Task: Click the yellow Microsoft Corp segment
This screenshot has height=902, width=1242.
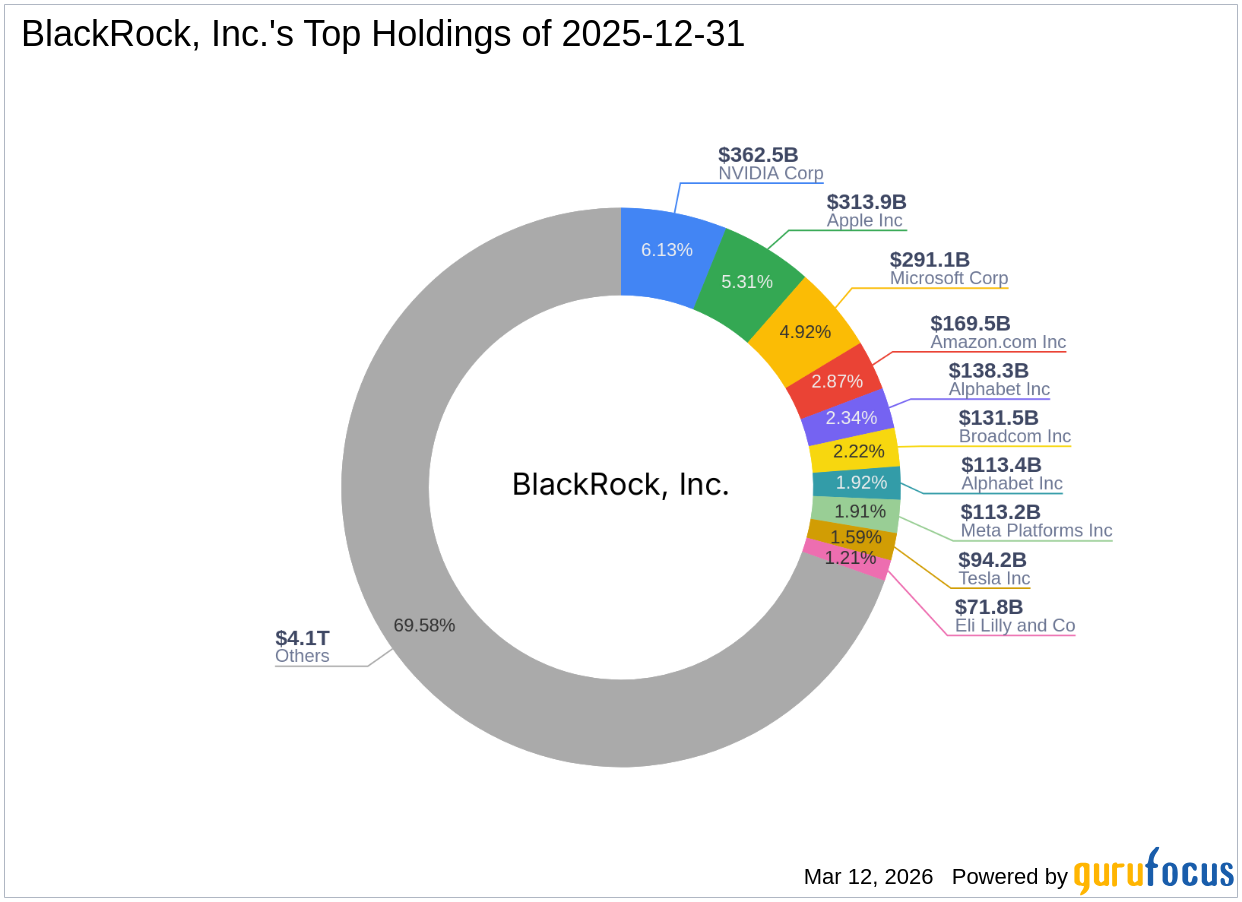Action: click(x=807, y=332)
